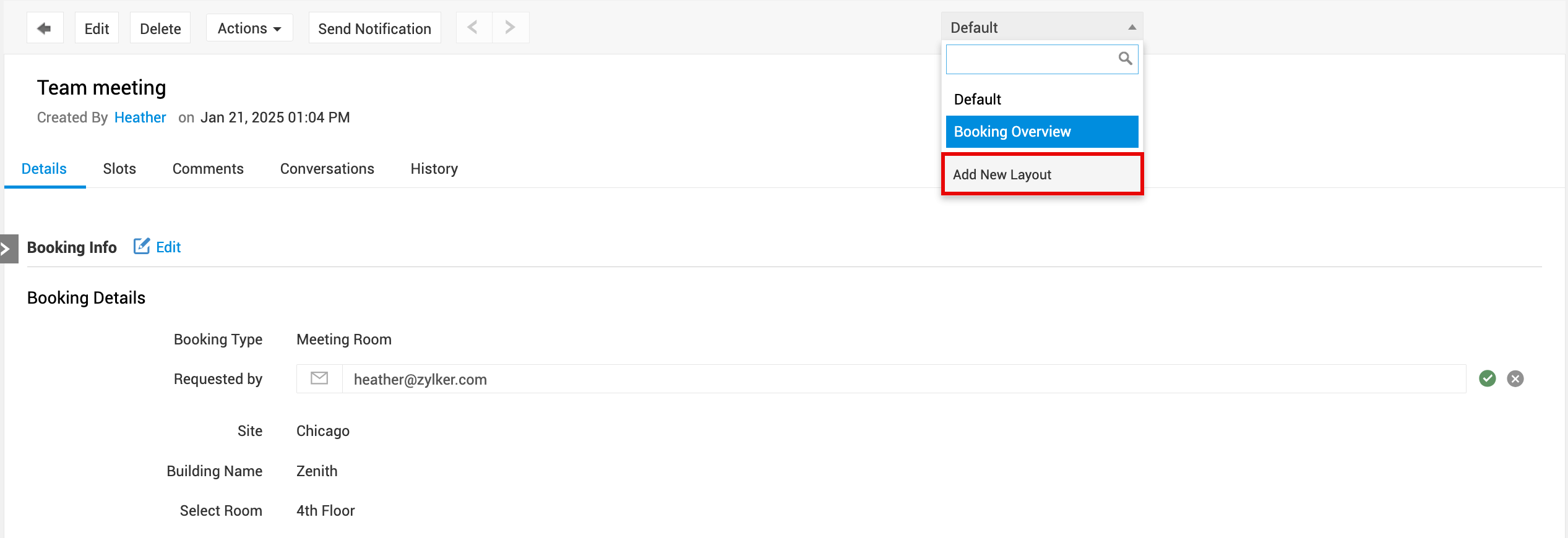This screenshot has width=1568, height=538.
Task: Select the Booking Overview layout
Action: [x=1042, y=132]
